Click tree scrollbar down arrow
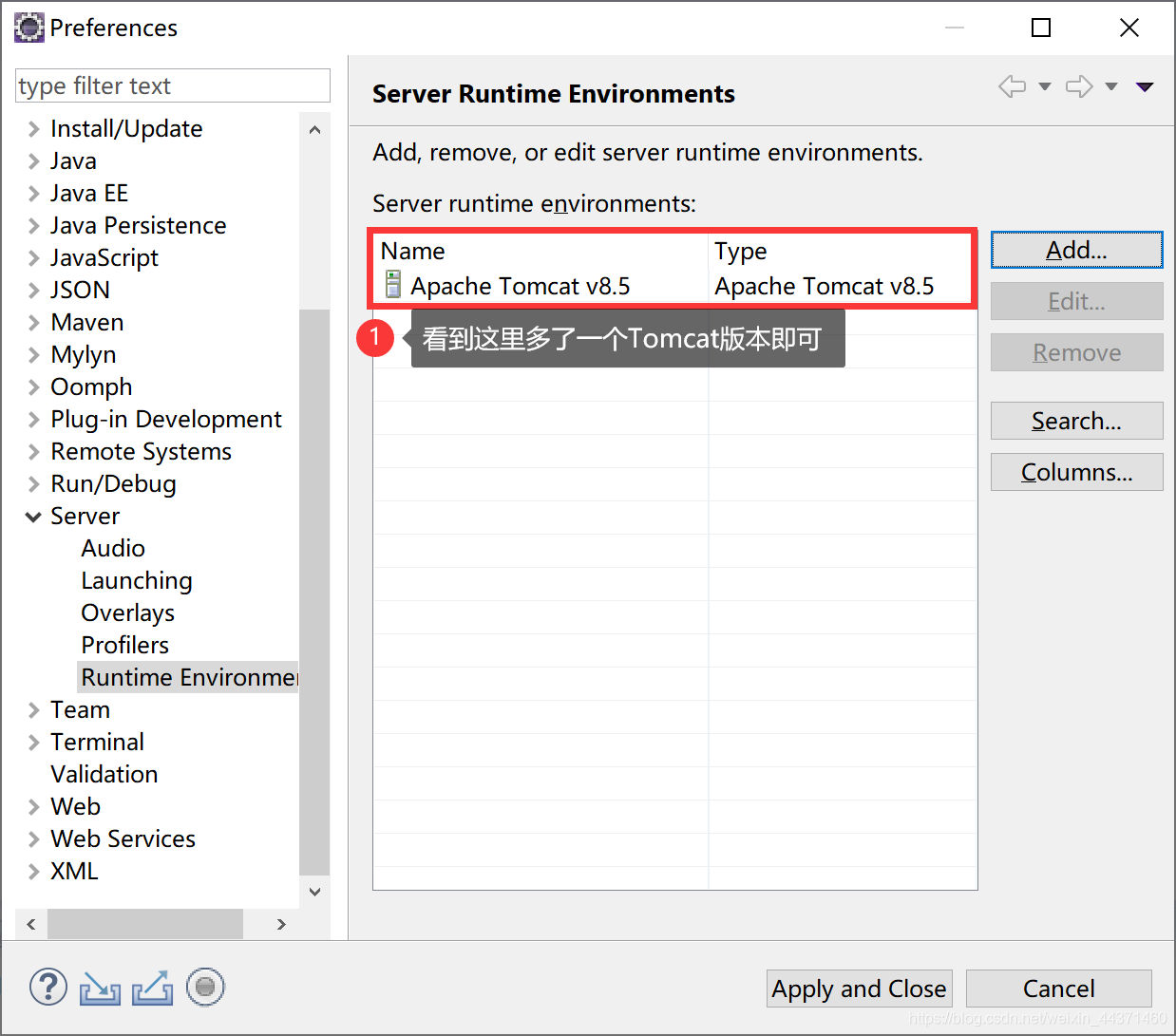The width and height of the screenshot is (1176, 1036). point(314,892)
